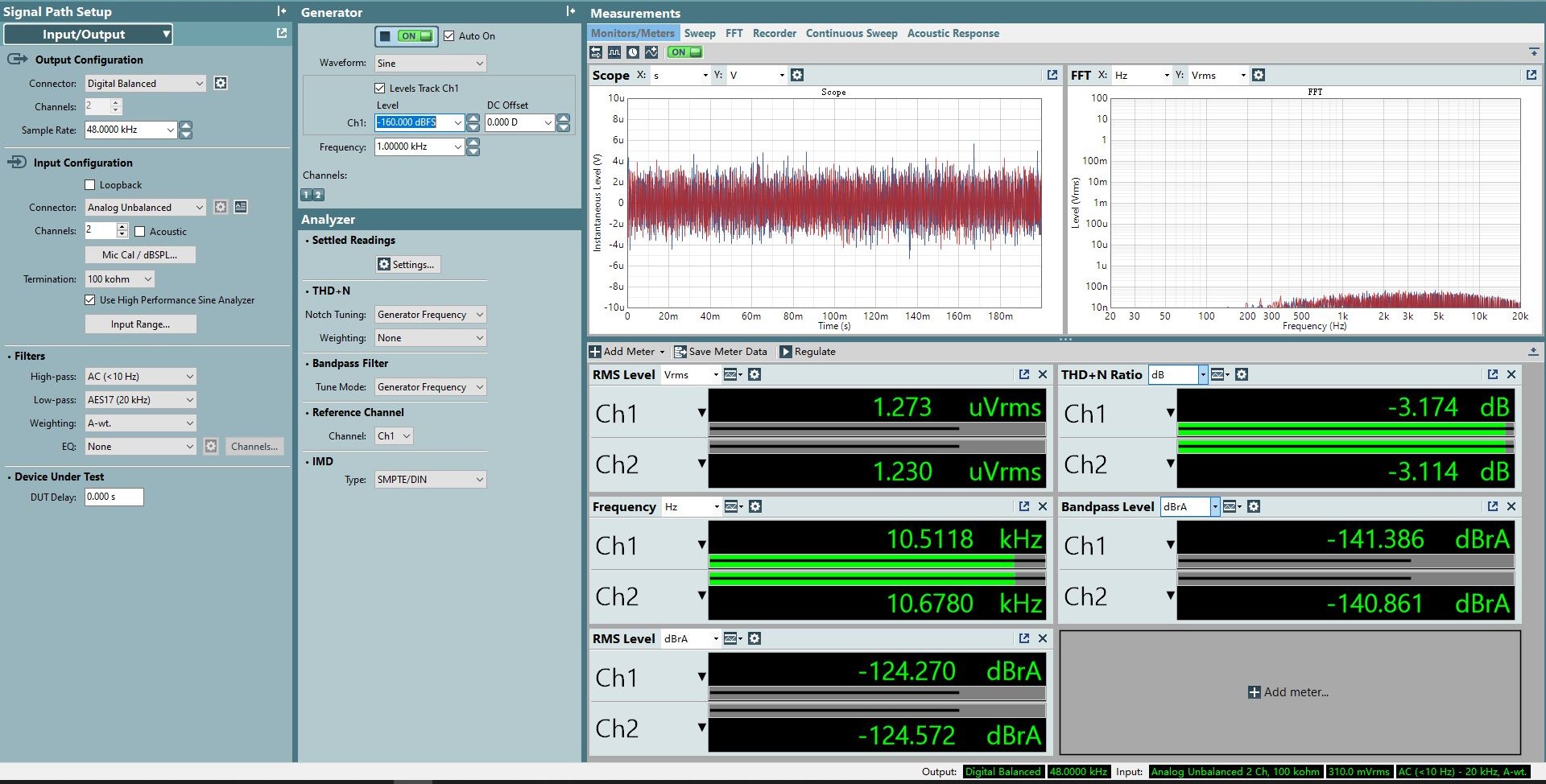
Task: Open the A-wt. Weighting filter dropdown
Action: [141, 423]
